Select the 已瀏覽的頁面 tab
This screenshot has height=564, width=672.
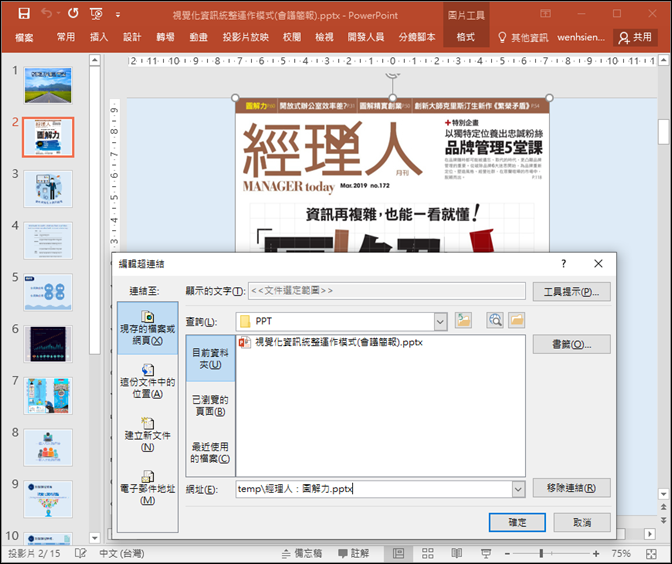tap(210, 405)
